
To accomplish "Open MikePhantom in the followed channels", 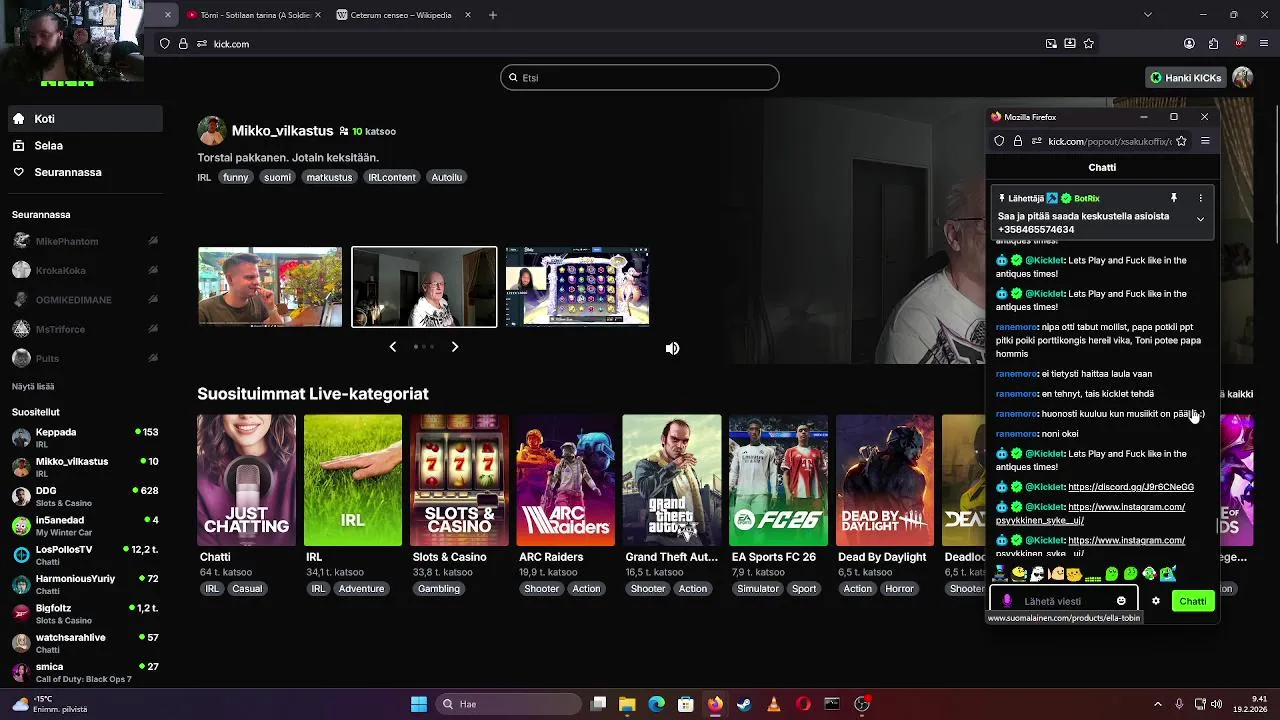I will point(85,241).
